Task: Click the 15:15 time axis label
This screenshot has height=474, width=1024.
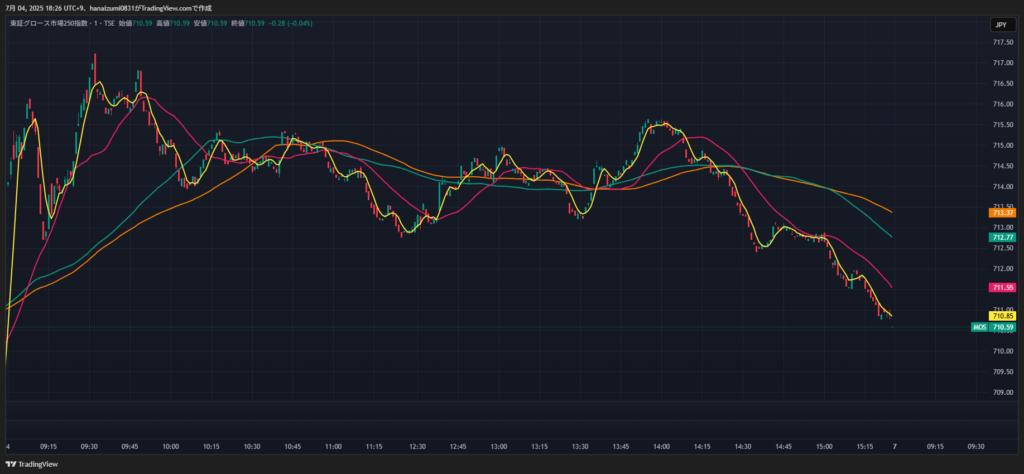Action: pyautogui.click(x=865, y=447)
